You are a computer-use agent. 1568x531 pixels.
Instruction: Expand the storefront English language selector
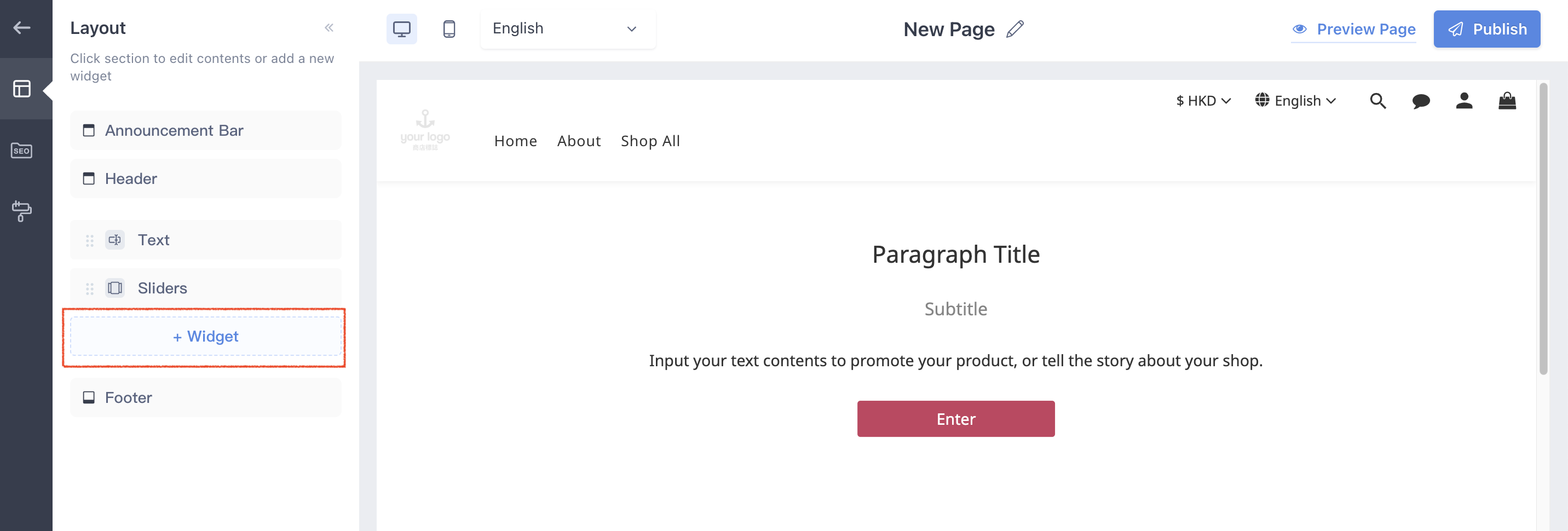(x=1296, y=101)
